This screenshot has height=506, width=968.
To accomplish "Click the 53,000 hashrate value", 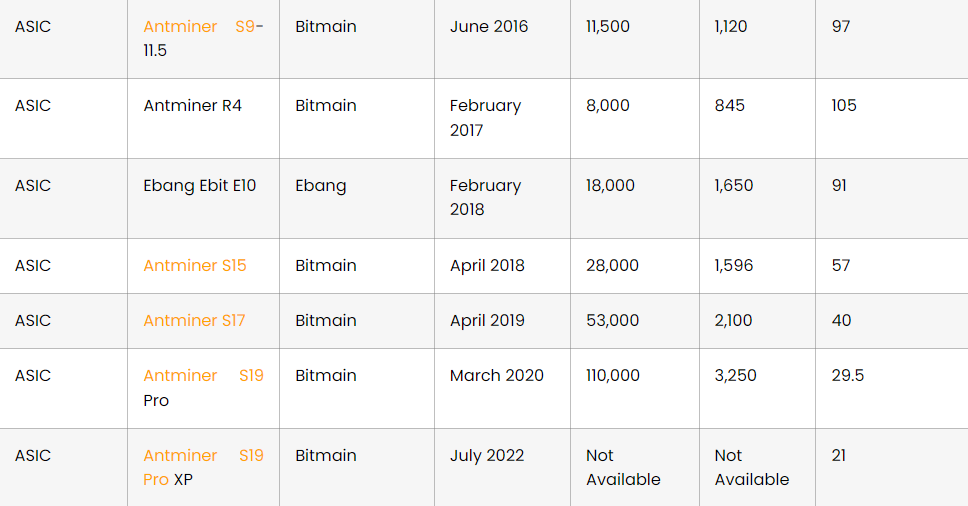I will pyautogui.click(x=612, y=321).
